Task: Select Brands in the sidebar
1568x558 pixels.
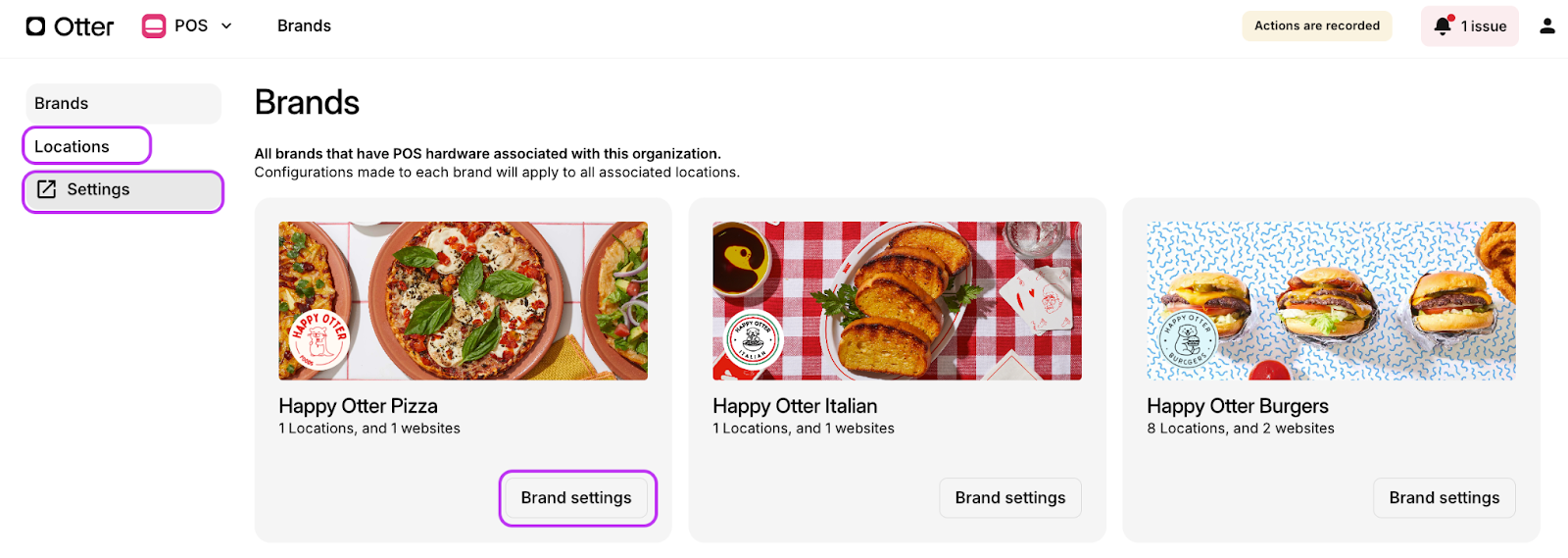Action: tap(123, 103)
